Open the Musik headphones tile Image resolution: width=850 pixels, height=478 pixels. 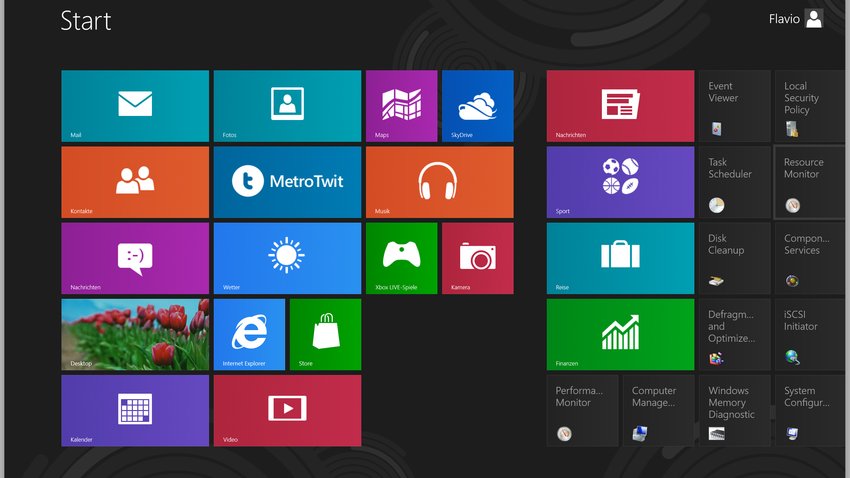pos(440,182)
